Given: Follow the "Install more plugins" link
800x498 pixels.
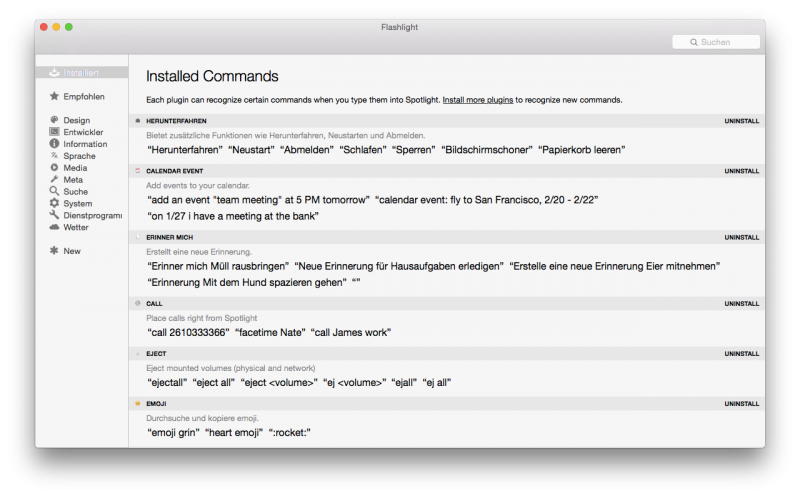Looking at the screenshot, I should tap(478, 100).
